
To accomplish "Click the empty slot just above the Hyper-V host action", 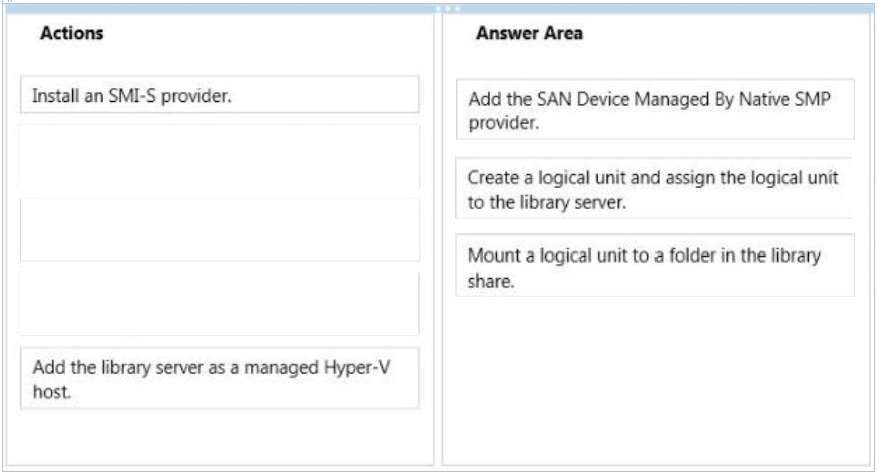I will [220, 304].
